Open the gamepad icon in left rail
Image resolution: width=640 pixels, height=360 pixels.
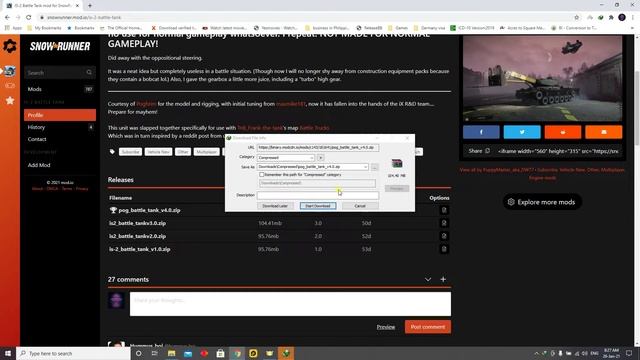[x=10, y=86]
